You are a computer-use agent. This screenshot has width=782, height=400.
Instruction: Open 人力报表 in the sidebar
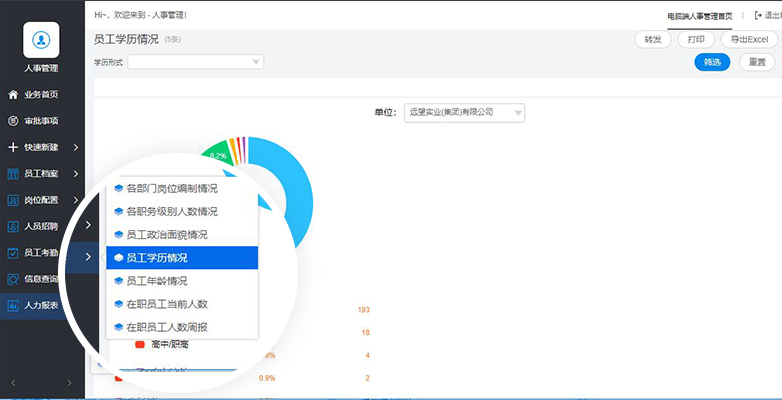pyautogui.click(x=42, y=306)
